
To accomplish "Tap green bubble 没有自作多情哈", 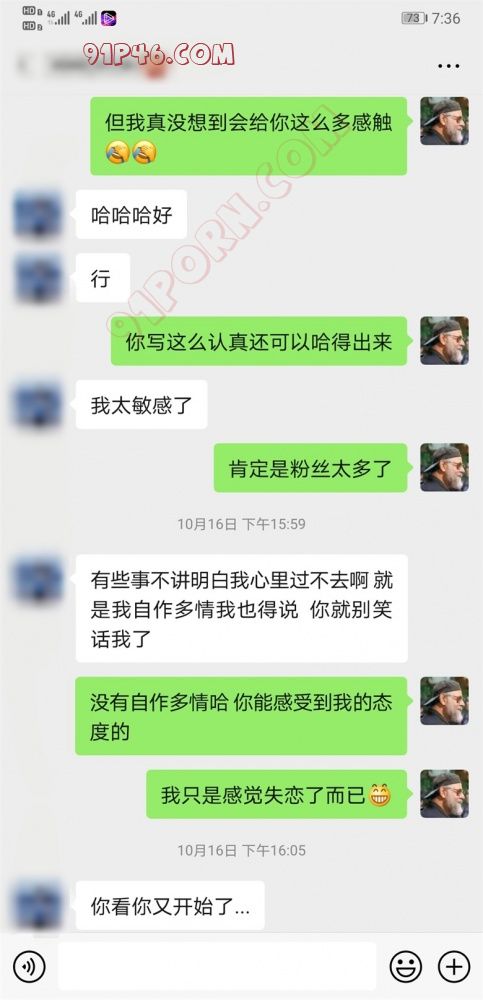I will coord(241,716).
